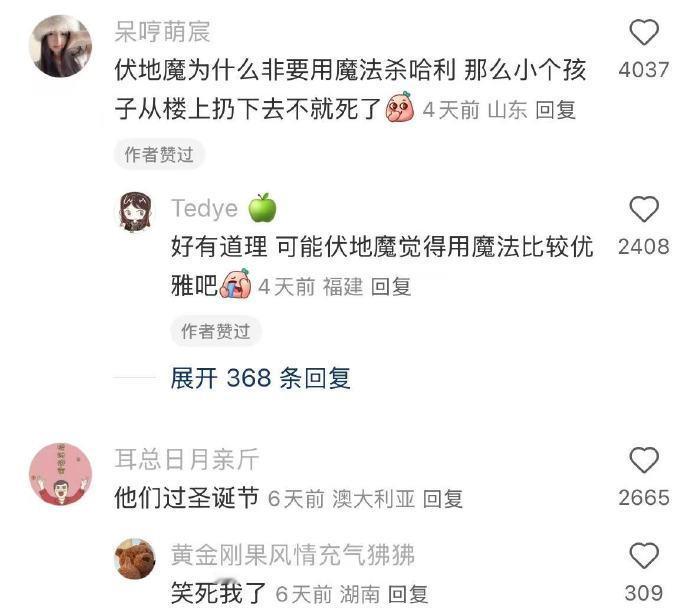Reply to the 他们过圣诞节 comment

[x=443, y=499]
